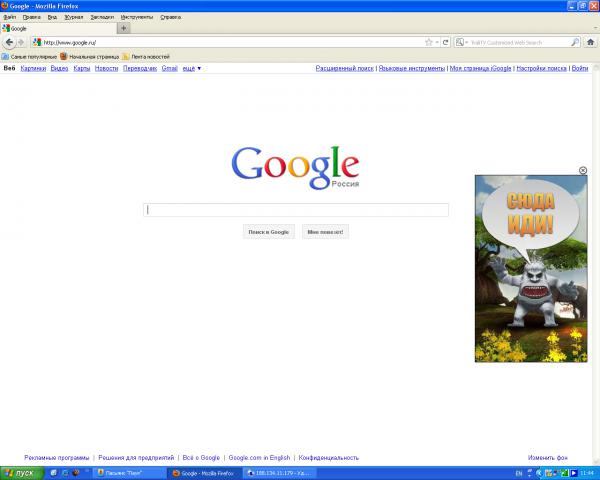Open the search engine selector dropdown
Viewport: 600px width, 480px height.
462,42
